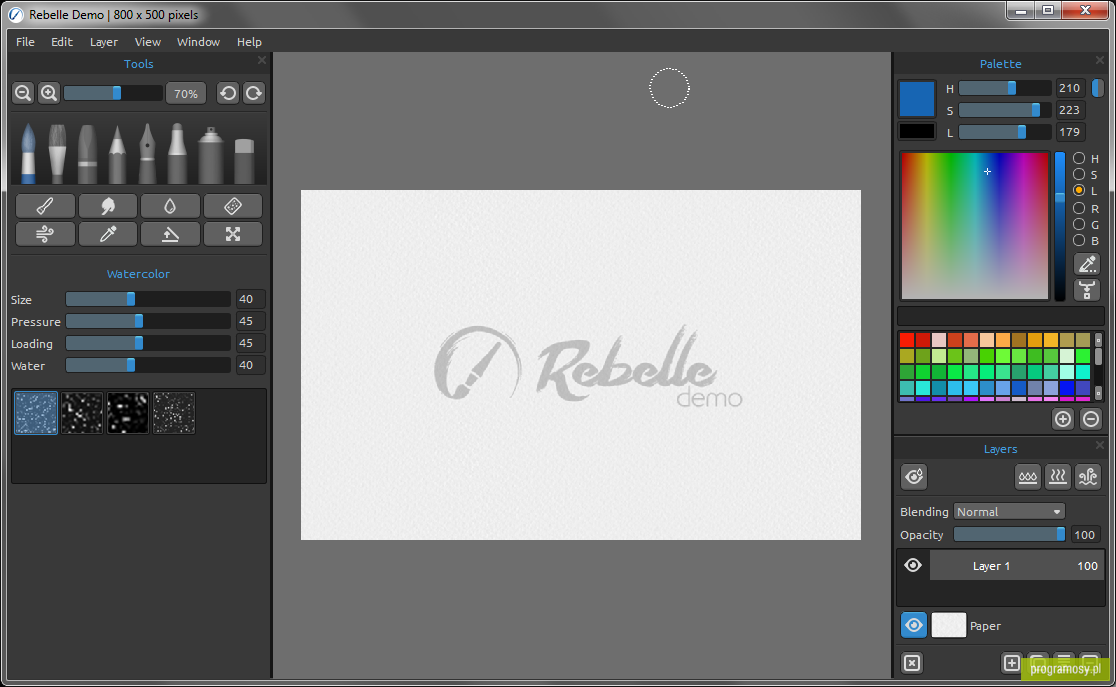Choose the canvas Tilt tool button
This screenshot has width=1116, height=687.
coord(170,234)
